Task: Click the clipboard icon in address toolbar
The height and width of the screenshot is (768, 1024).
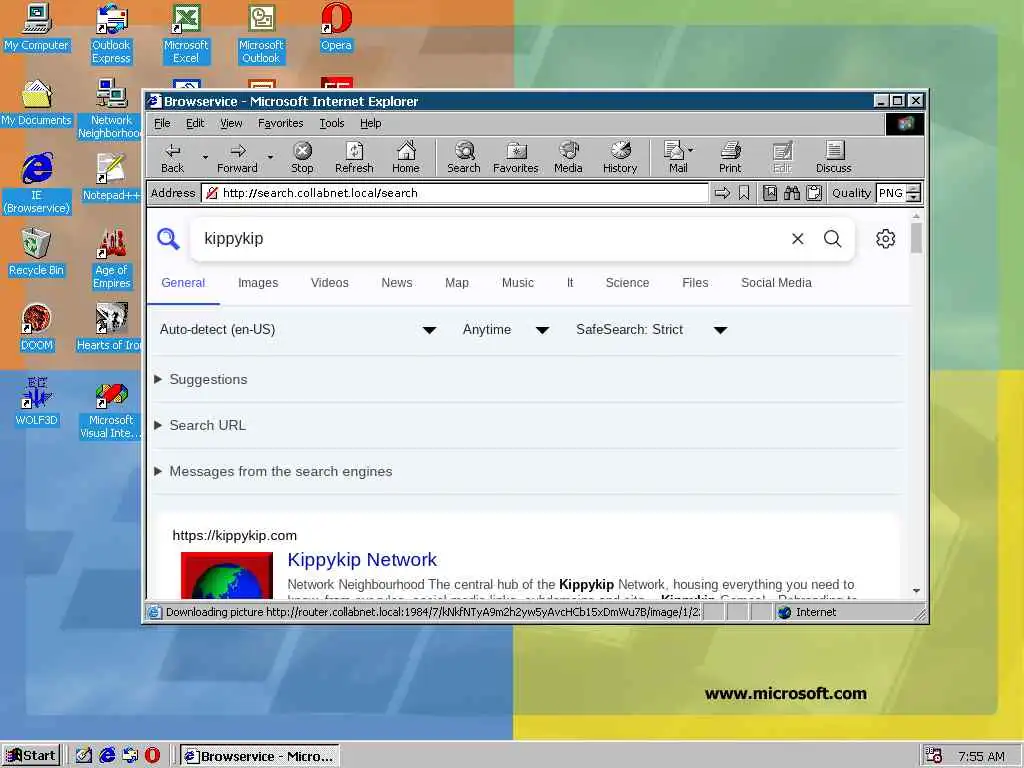Action: pyautogui.click(x=814, y=193)
